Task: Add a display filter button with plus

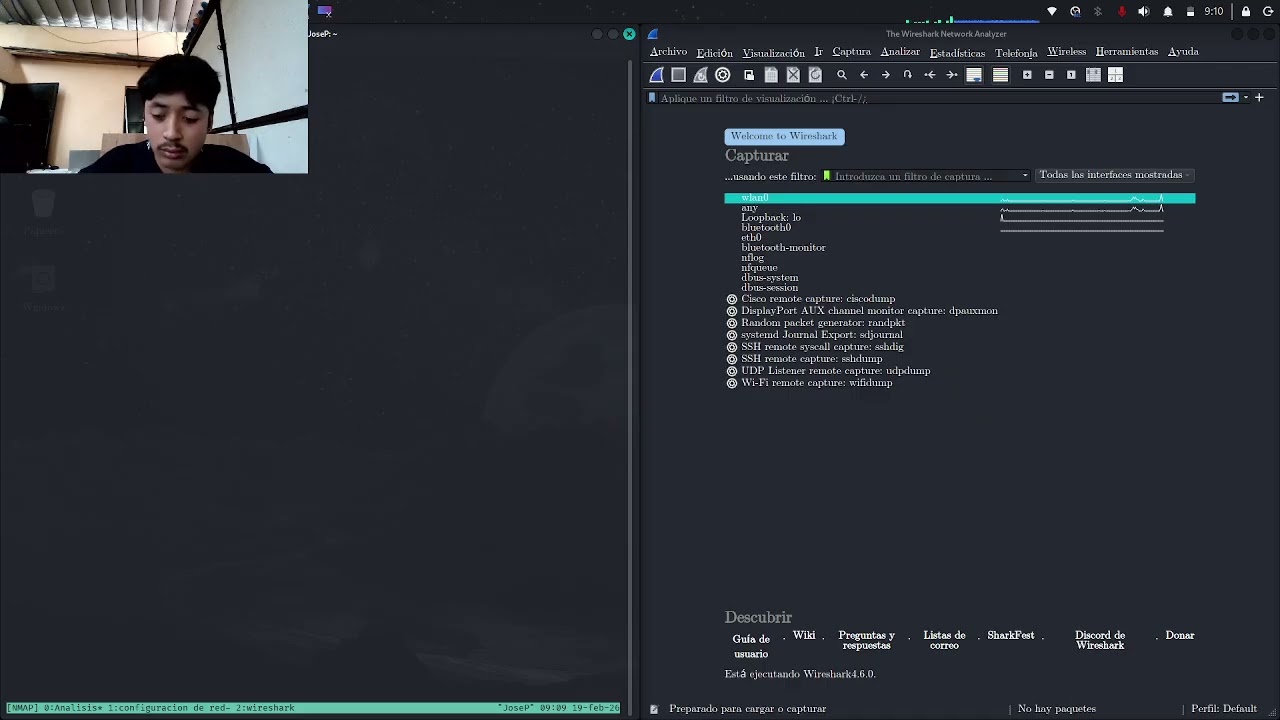Action: coord(1259,98)
